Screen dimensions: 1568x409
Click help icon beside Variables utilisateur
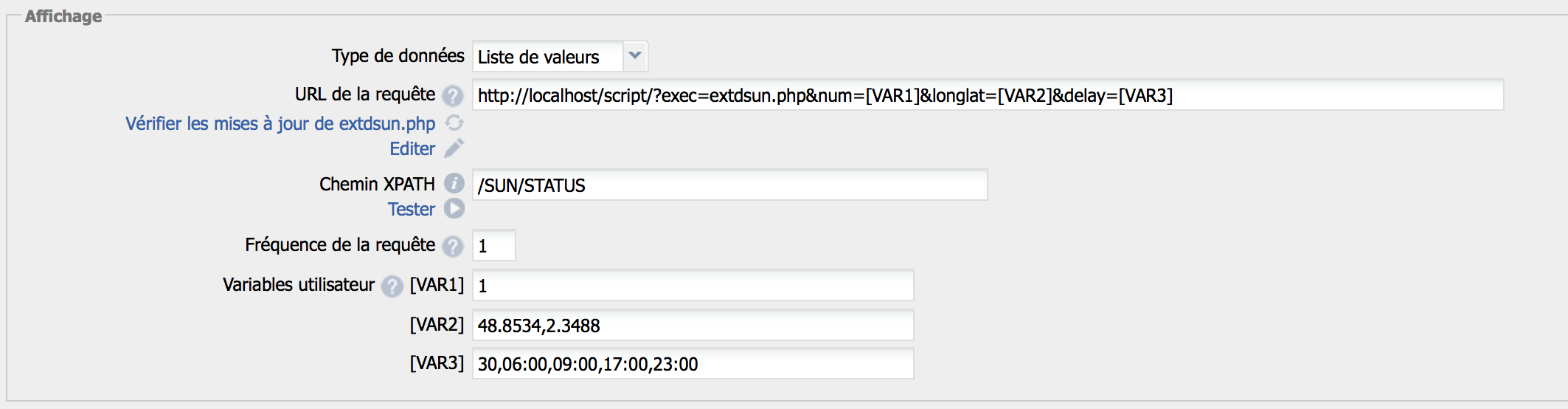point(392,286)
